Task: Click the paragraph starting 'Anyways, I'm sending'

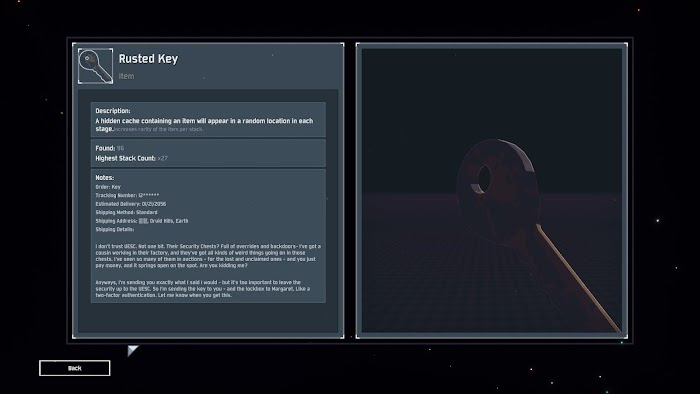Action: (203, 289)
